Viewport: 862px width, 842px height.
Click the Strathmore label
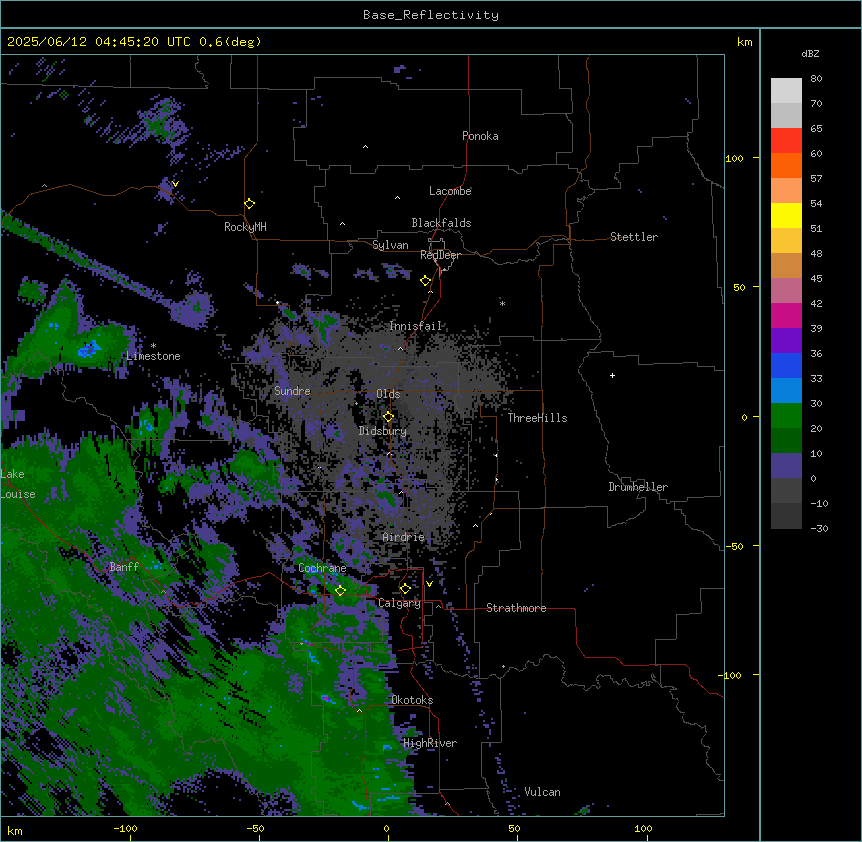516,608
